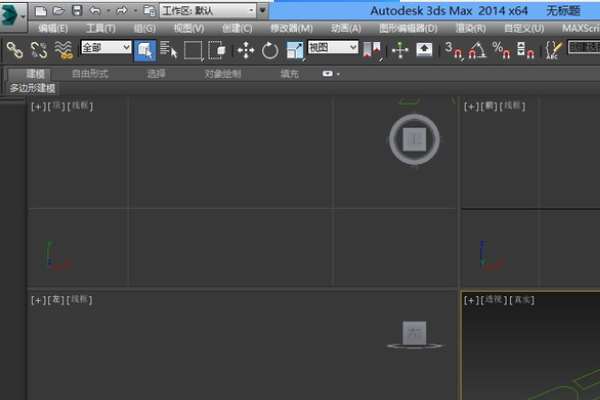This screenshot has height=400, width=600.
Task: Open the 组(G) menu
Action: [145, 28]
